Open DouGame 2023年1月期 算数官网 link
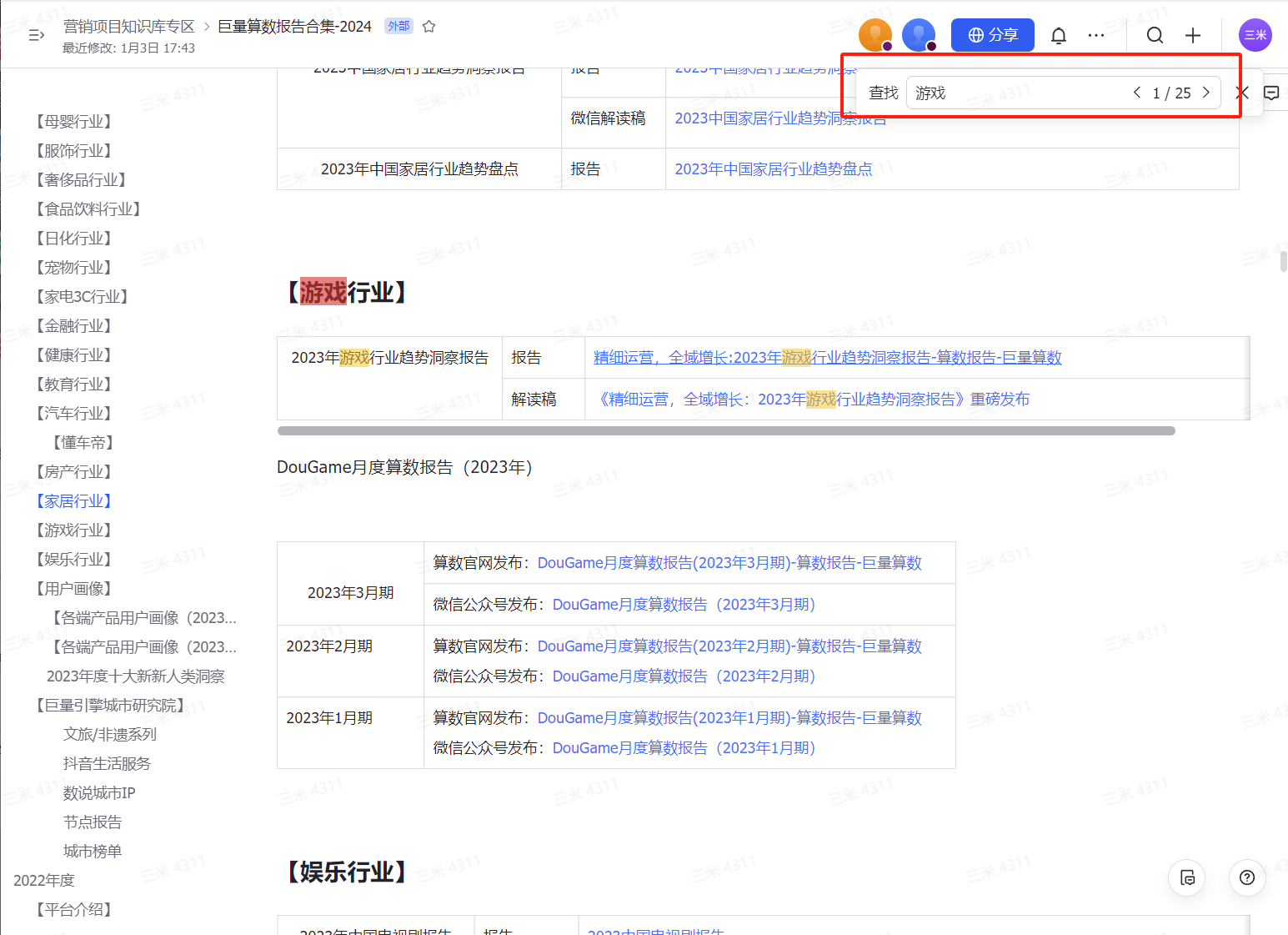The width and height of the screenshot is (1288, 935). coord(729,718)
